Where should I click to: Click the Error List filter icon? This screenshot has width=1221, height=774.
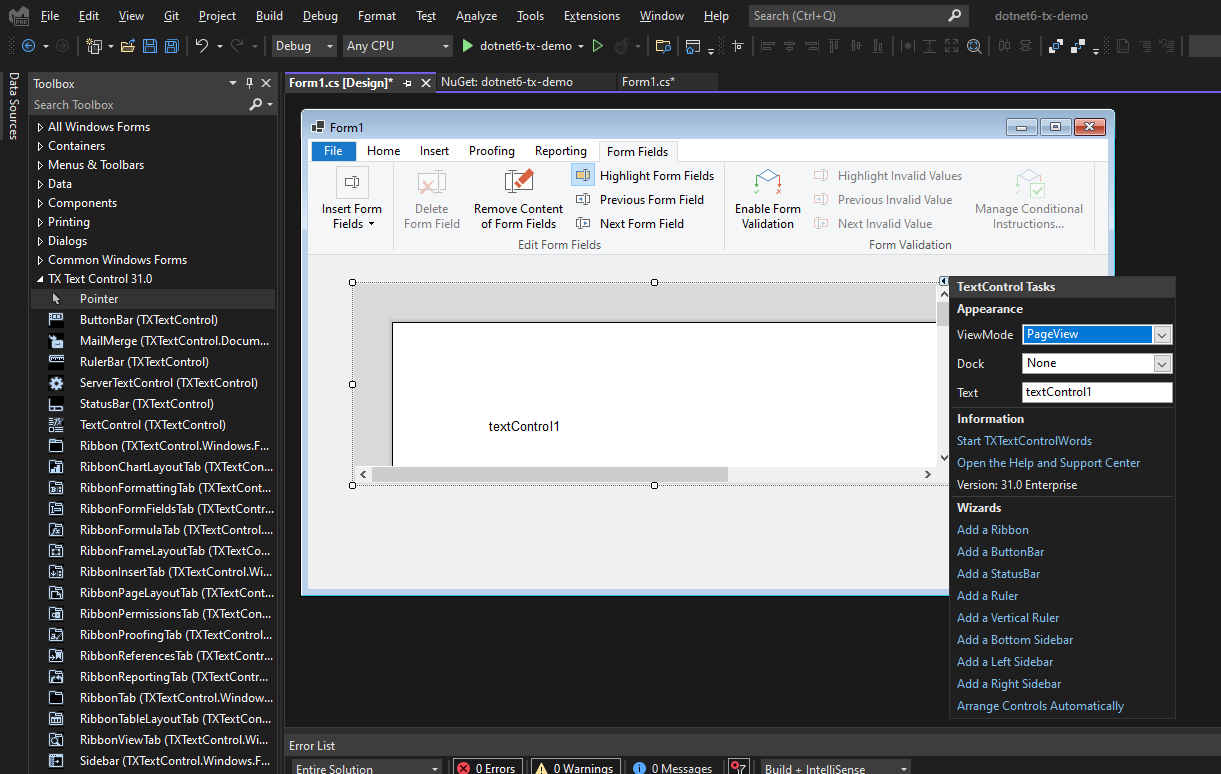[738, 768]
